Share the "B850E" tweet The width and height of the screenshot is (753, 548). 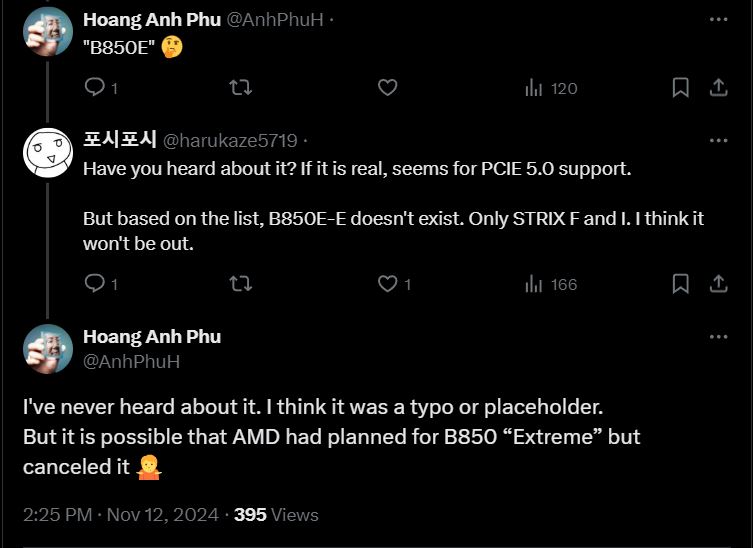point(718,88)
